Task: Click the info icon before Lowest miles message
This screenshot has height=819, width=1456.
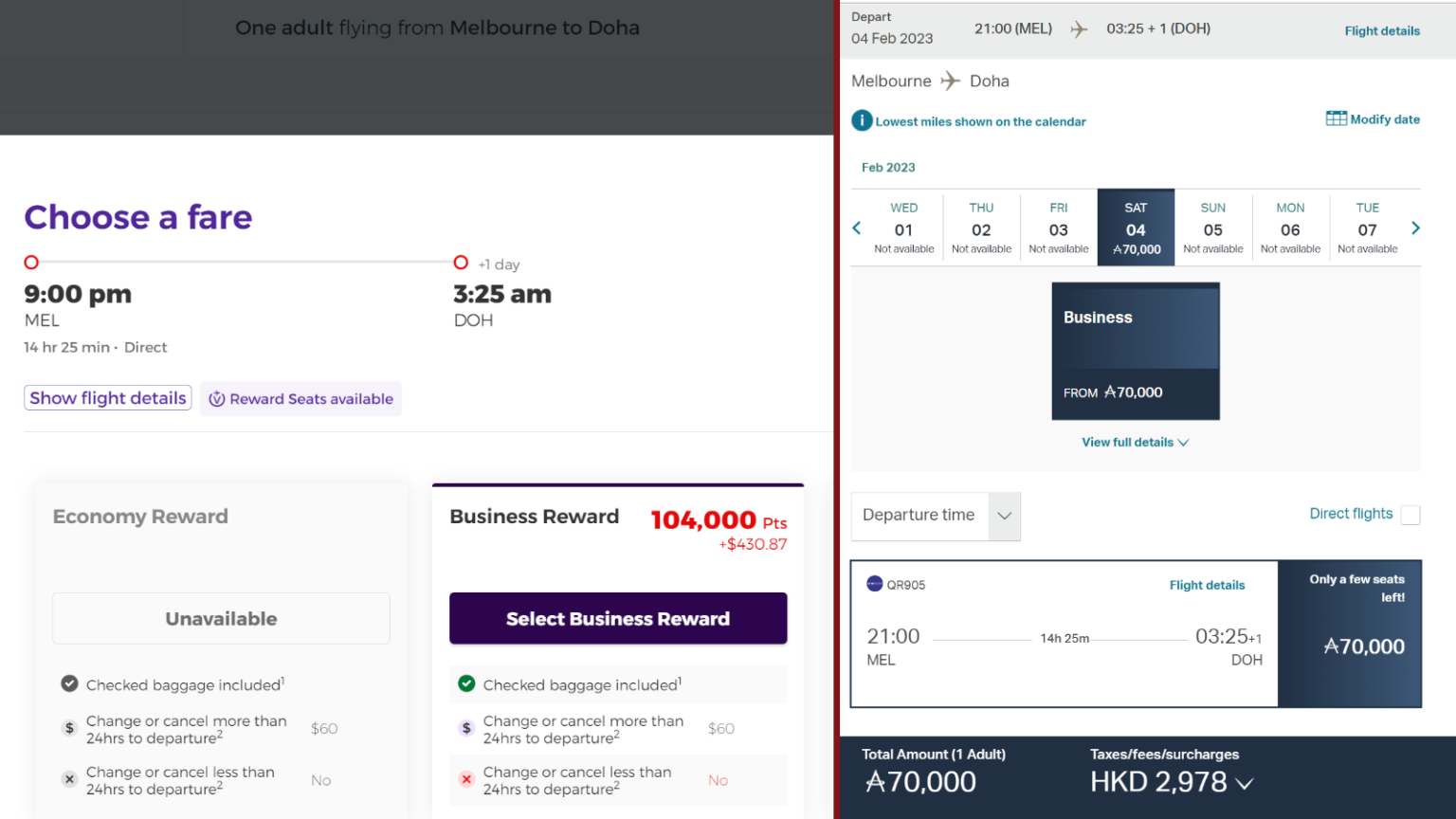Action: click(862, 120)
